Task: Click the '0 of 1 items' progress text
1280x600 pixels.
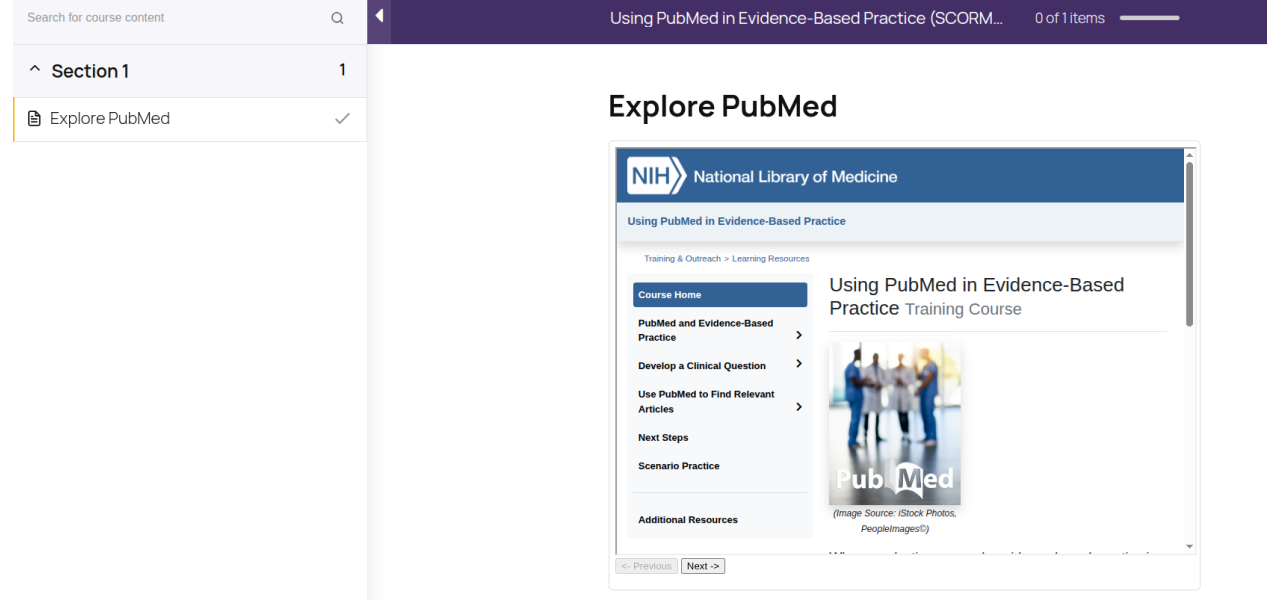Action: click(1070, 18)
